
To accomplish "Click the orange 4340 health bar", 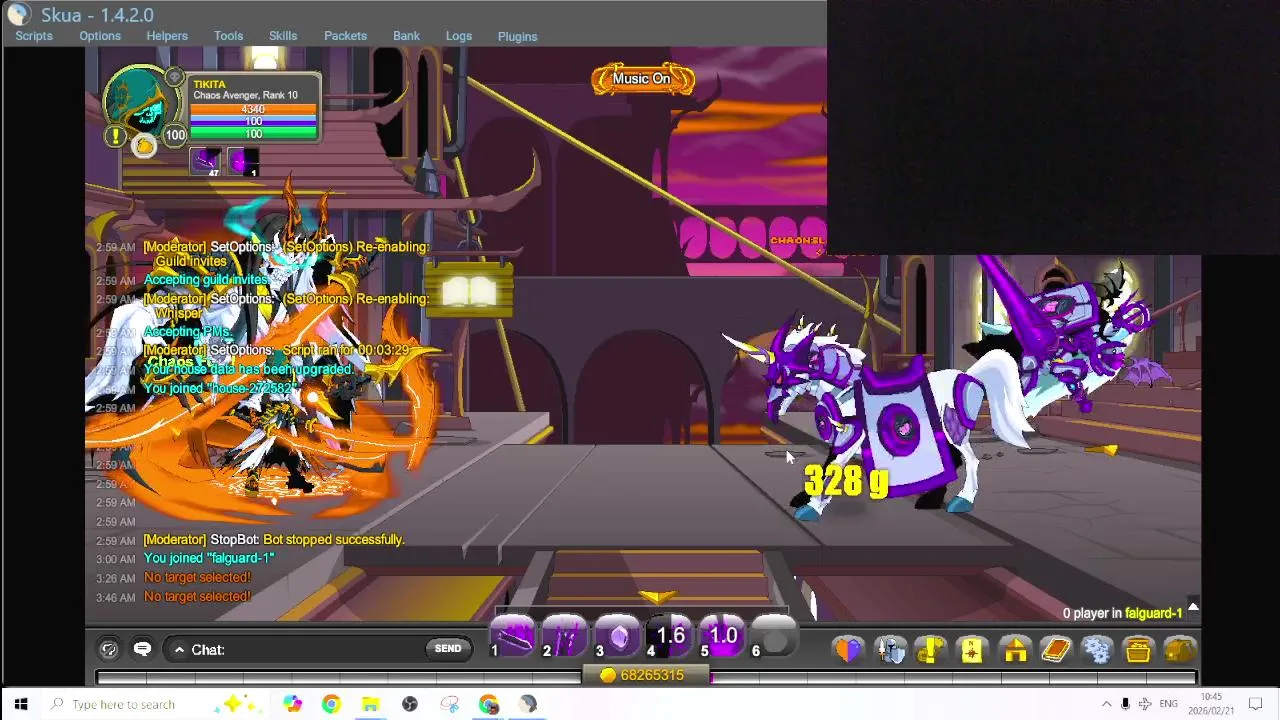I will click(x=253, y=109).
